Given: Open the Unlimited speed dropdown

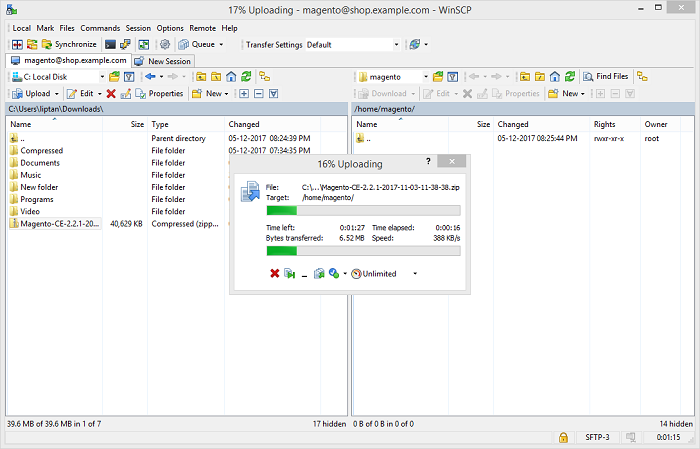Looking at the screenshot, I should pos(415,274).
